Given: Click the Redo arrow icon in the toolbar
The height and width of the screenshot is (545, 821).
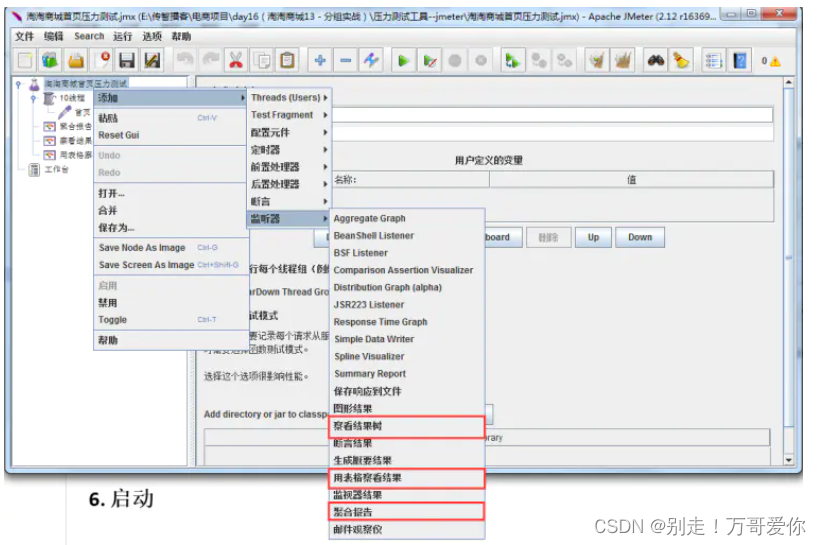Looking at the screenshot, I should click(210, 61).
